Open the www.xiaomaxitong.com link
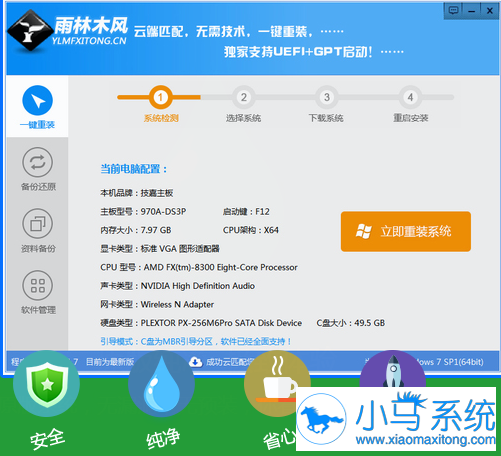This screenshot has height=456, width=501. tap(425, 440)
